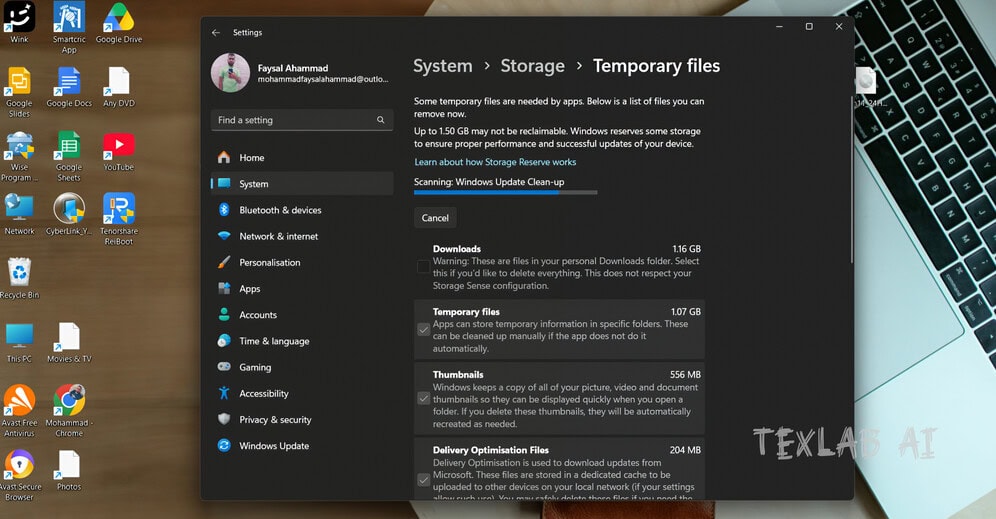Image resolution: width=996 pixels, height=519 pixels.
Task: Open Bluetooth & devices settings
Action: 302,210
